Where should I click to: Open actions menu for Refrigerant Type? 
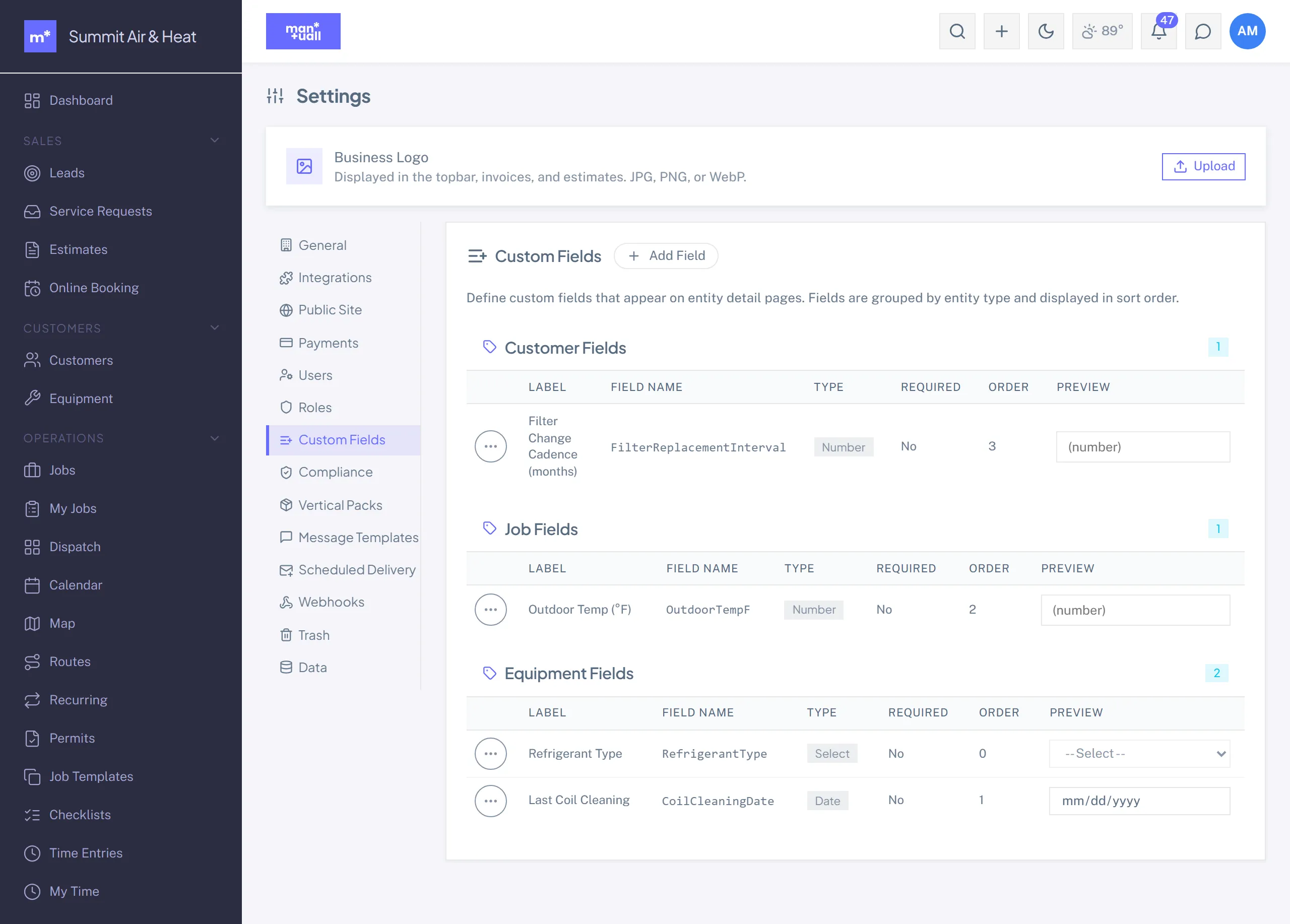tap(490, 754)
